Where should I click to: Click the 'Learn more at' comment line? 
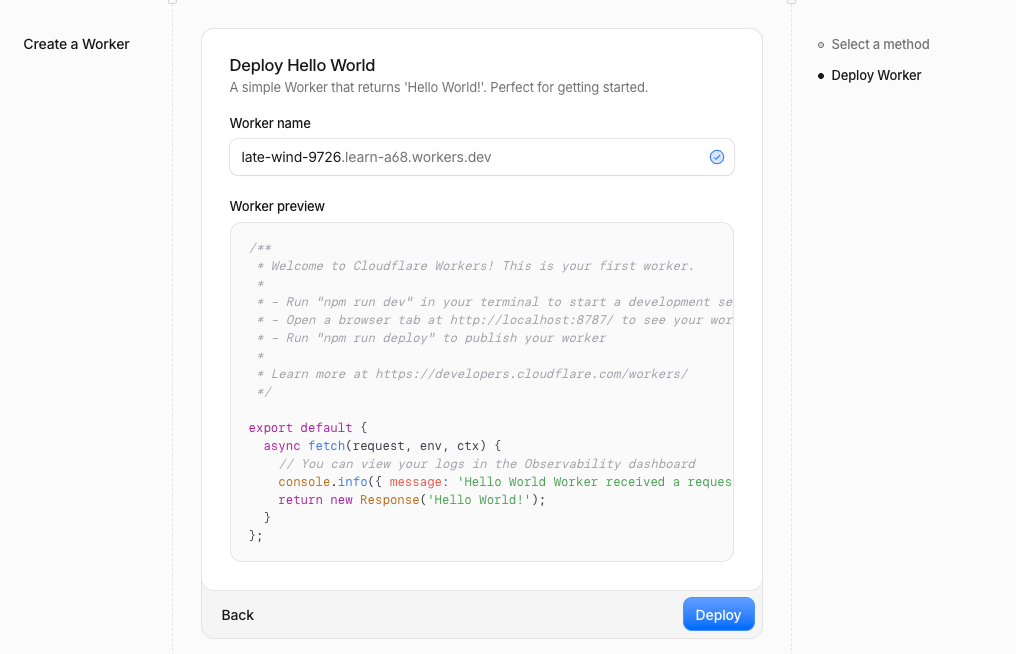pos(472,374)
